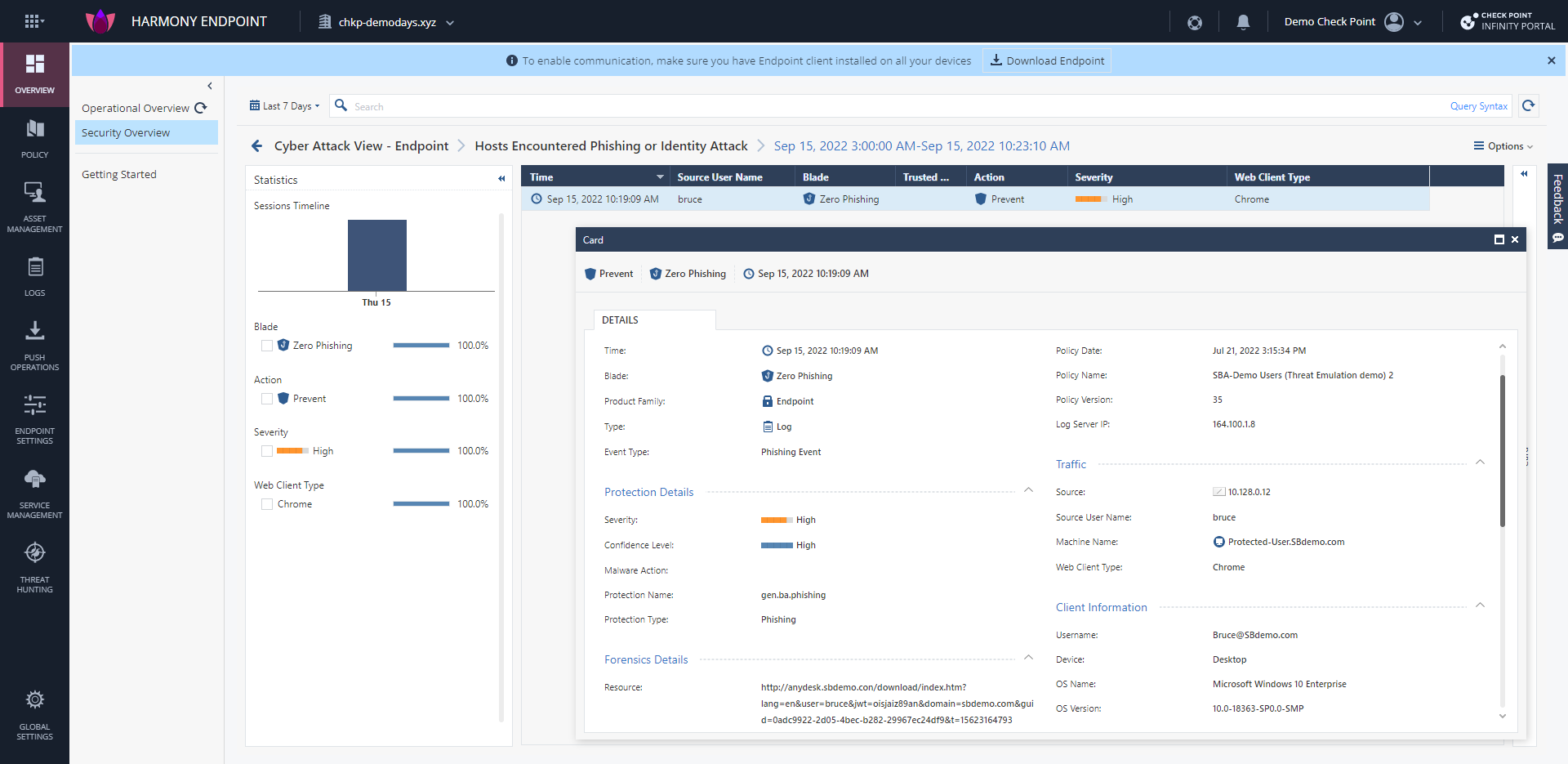
Task: Collapse the Statistics panel
Action: (x=501, y=179)
